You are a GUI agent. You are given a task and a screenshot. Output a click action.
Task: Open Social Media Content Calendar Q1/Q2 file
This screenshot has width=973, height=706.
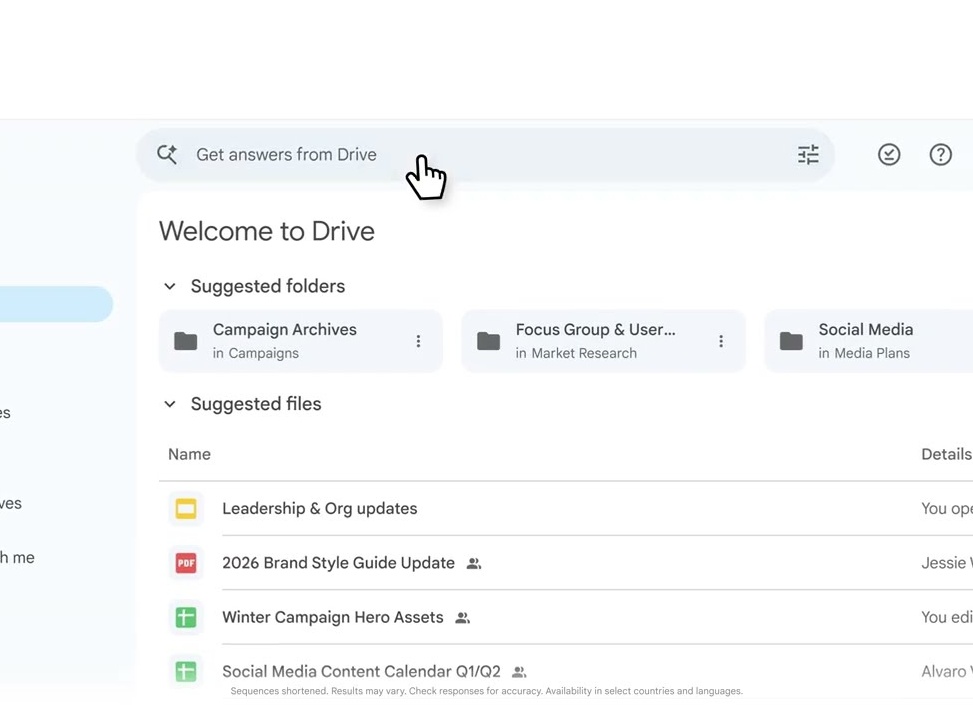click(361, 671)
